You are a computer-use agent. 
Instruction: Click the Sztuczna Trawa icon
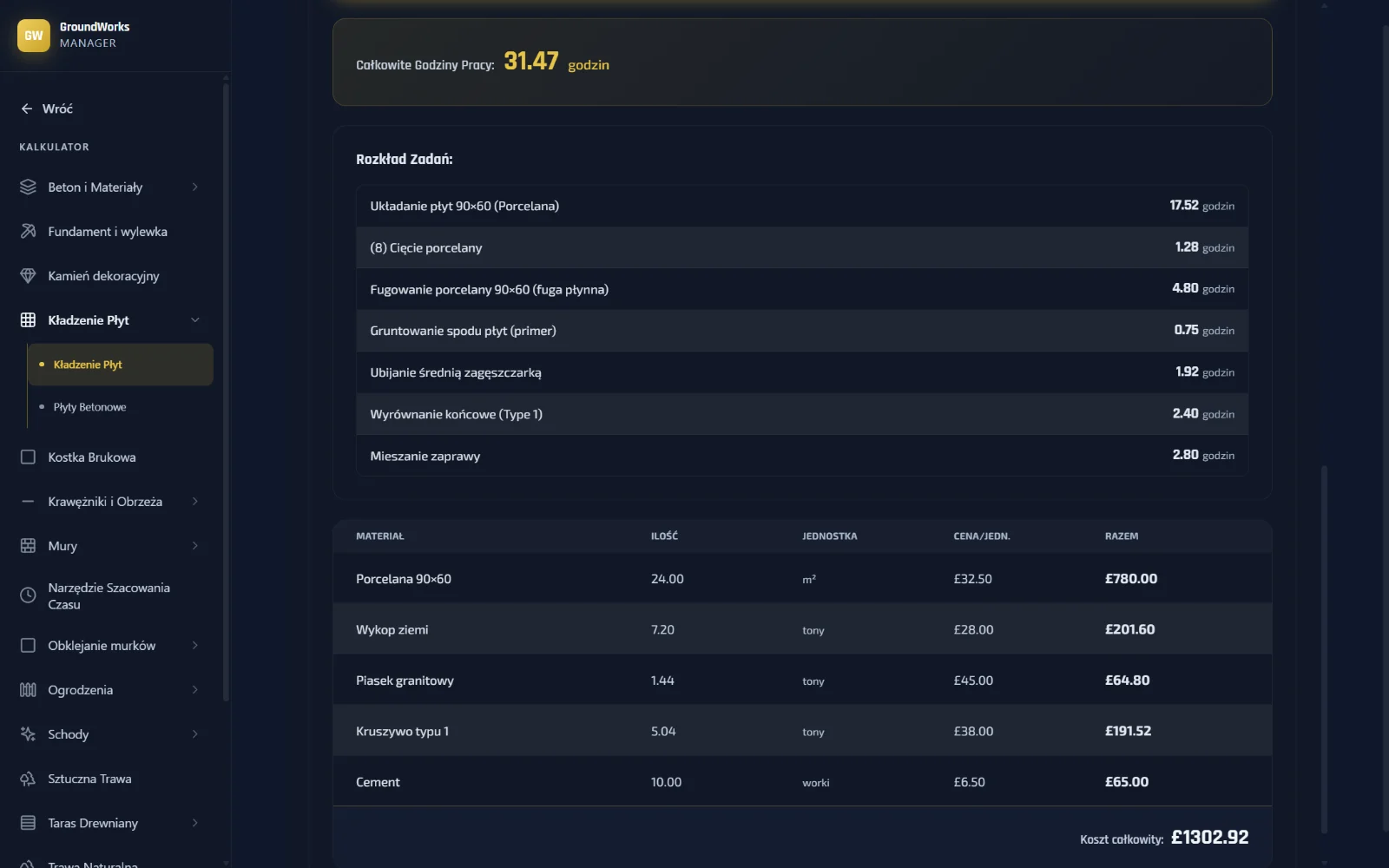[28, 778]
